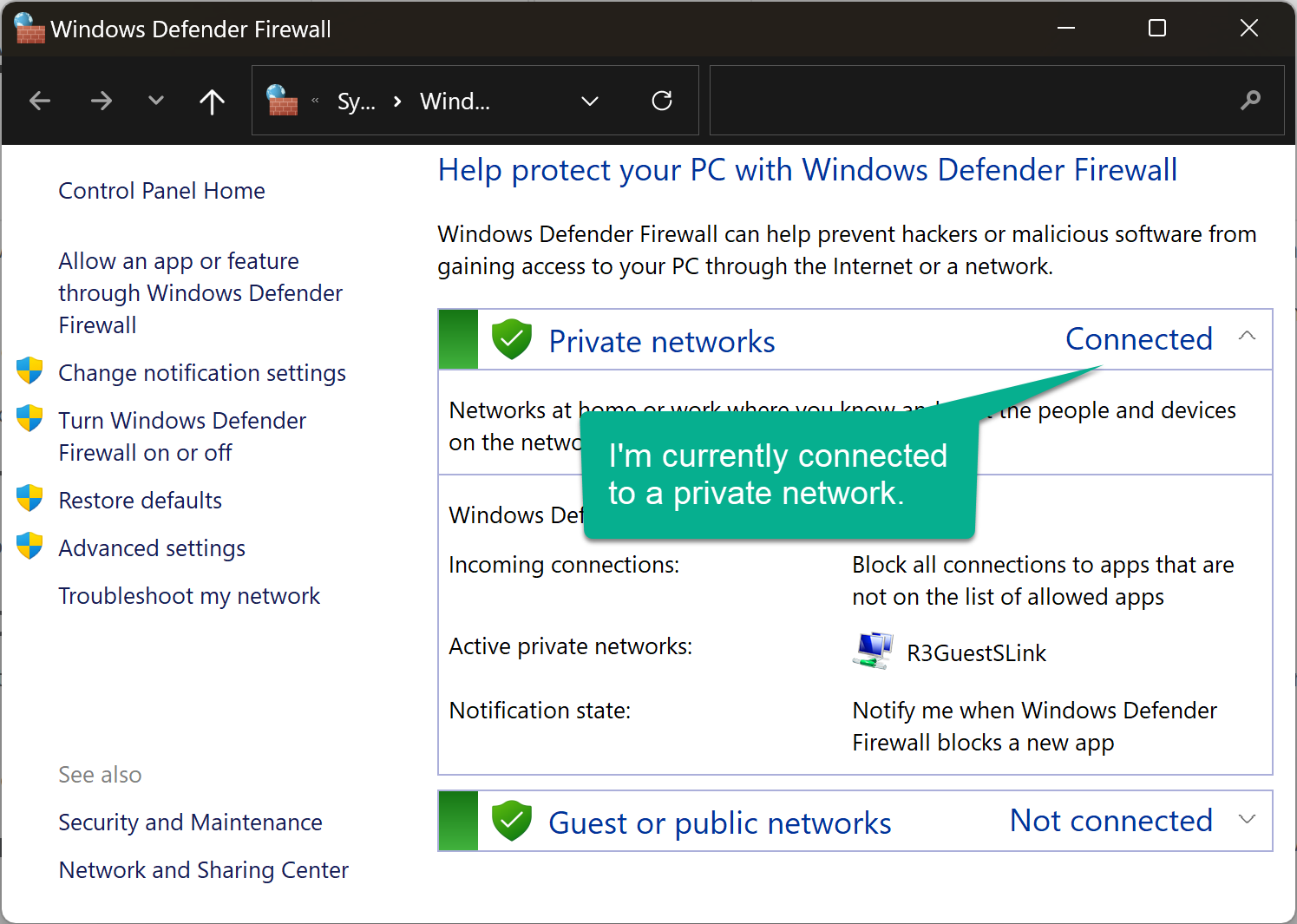The width and height of the screenshot is (1297, 924).
Task: Click the 'Not connected' status text
Action: tap(1111, 821)
